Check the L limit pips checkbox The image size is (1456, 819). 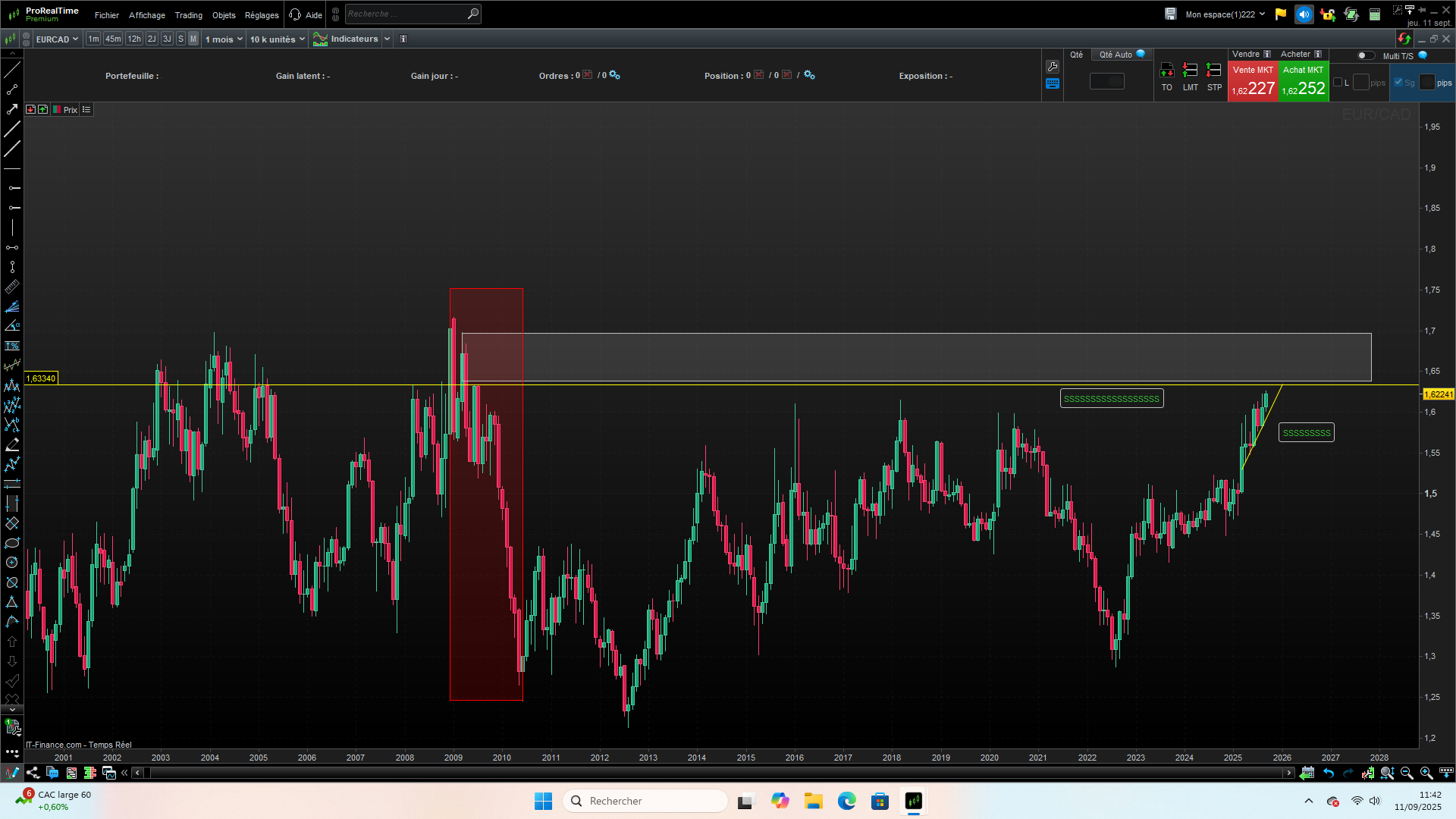click(1338, 83)
